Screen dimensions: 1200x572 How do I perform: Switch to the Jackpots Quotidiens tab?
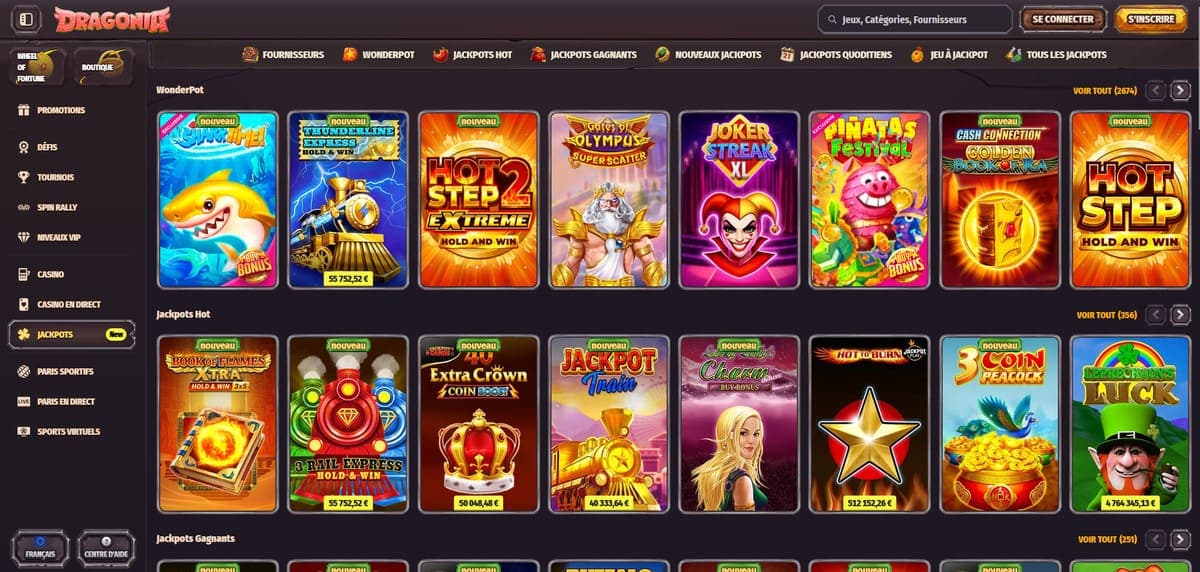pos(836,54)
